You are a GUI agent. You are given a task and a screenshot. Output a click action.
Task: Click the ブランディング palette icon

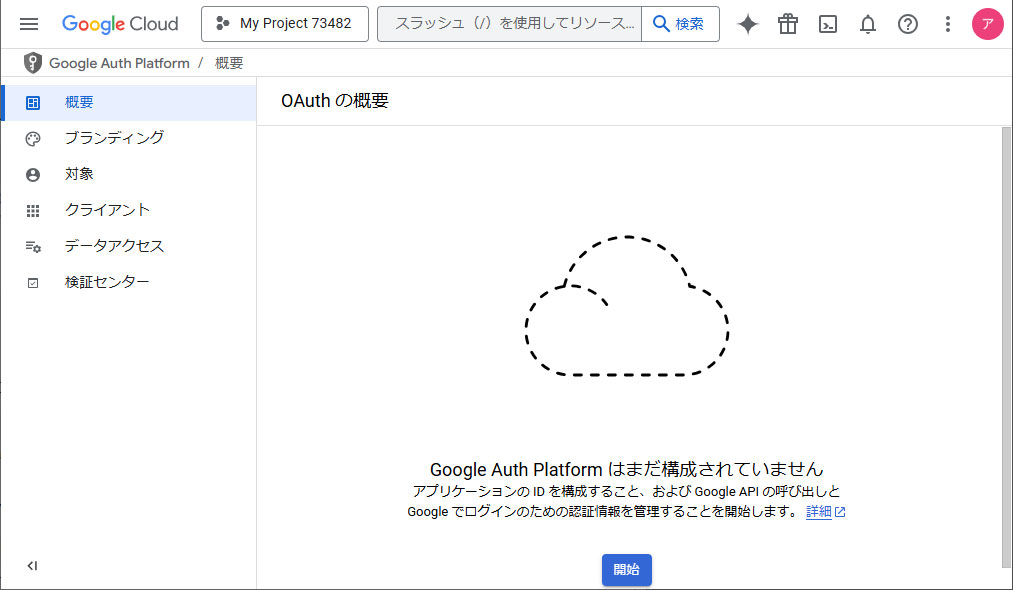[x=33, y=139]
